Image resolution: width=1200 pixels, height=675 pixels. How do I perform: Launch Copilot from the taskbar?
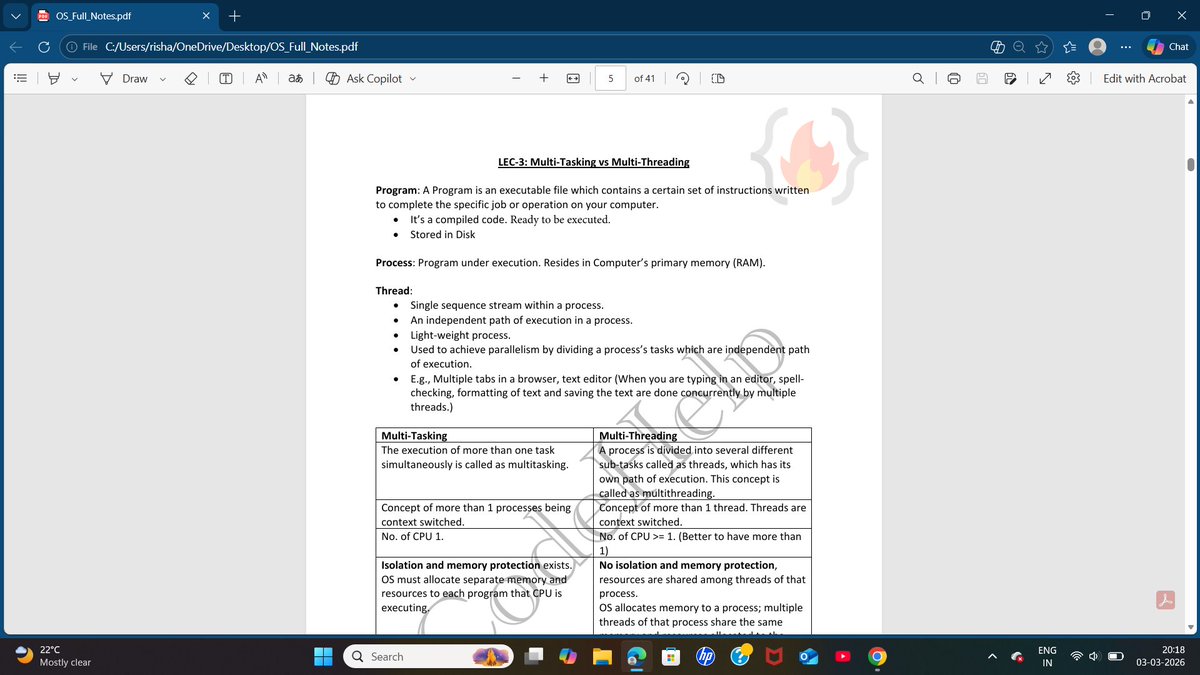(569, 656)
